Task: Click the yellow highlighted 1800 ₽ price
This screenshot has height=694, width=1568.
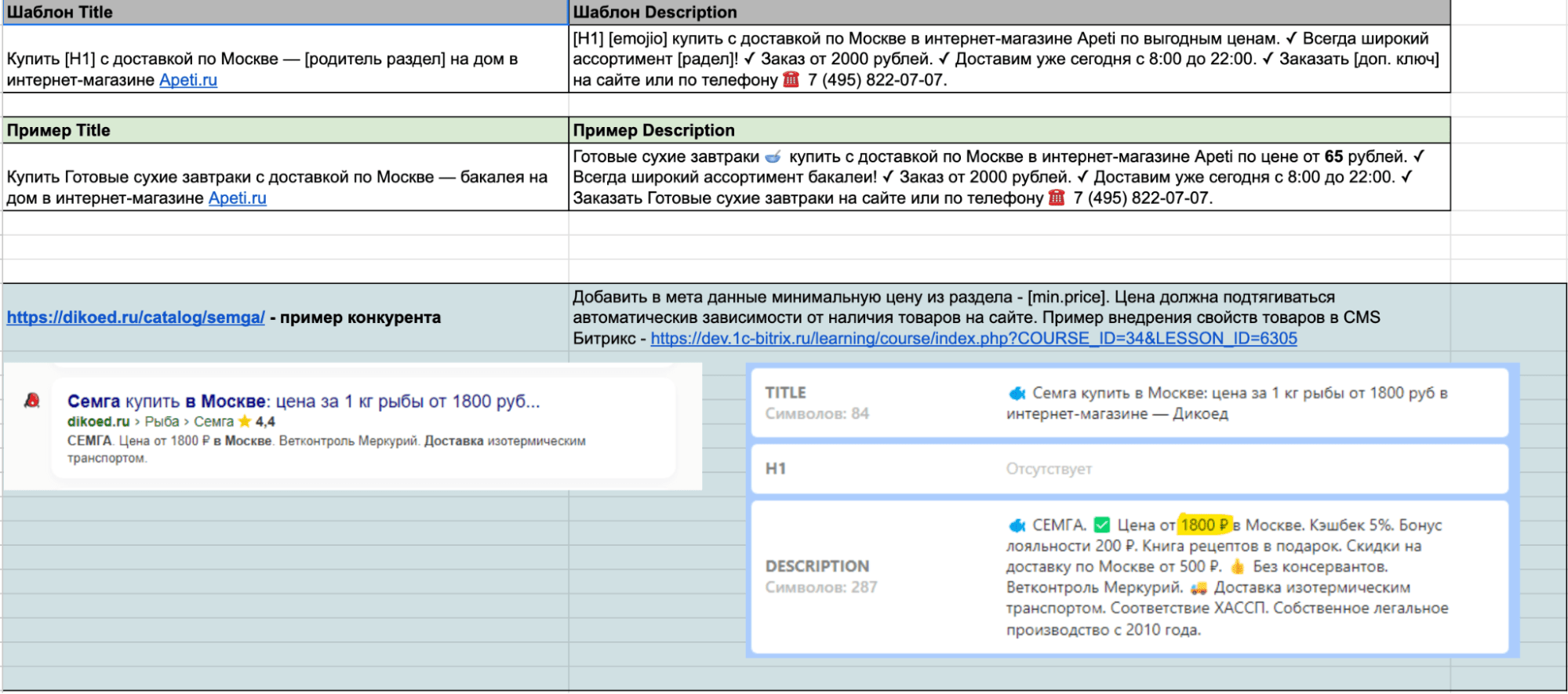Action: [1205, 525]
